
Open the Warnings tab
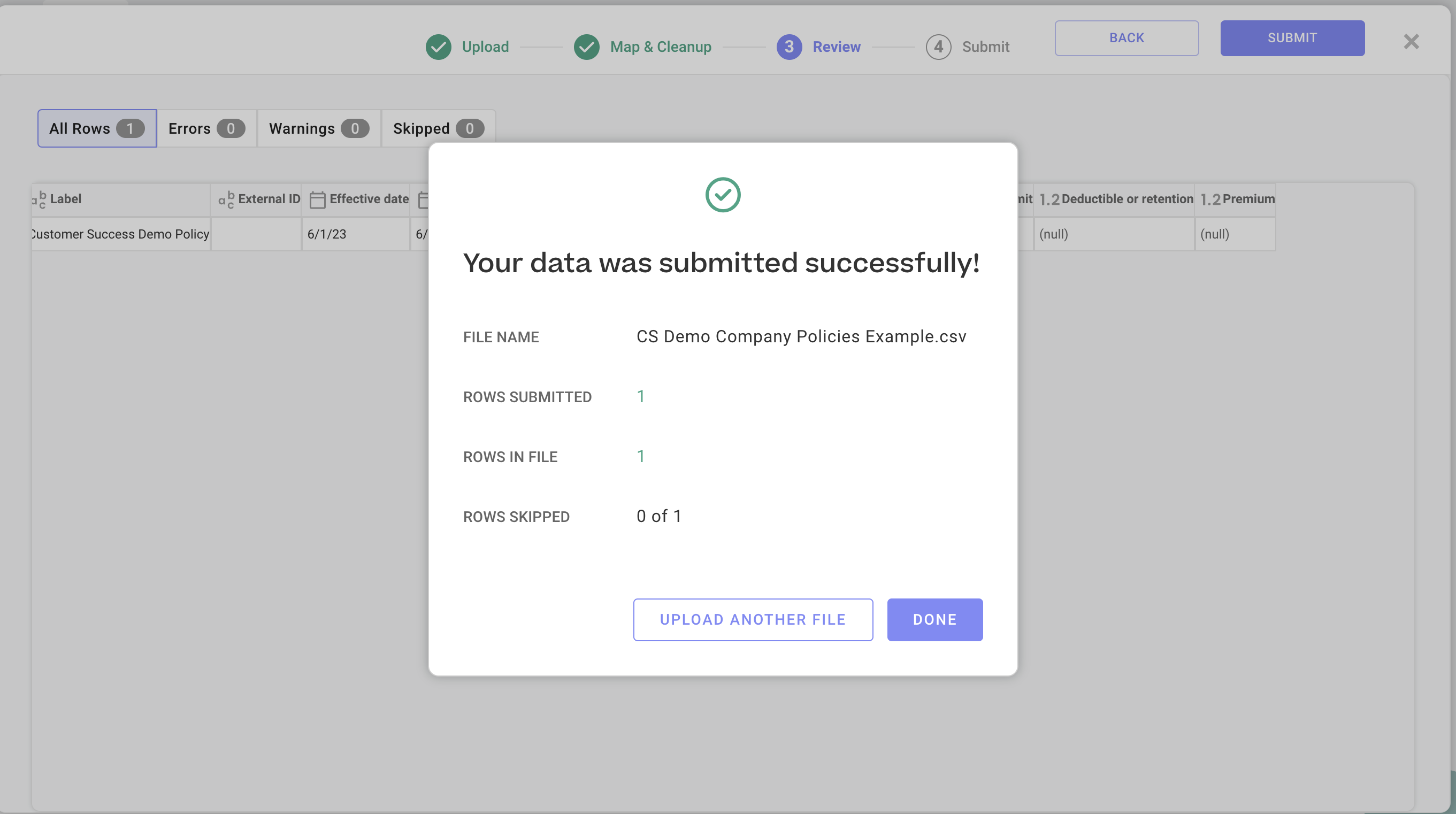tap(319, 128)
